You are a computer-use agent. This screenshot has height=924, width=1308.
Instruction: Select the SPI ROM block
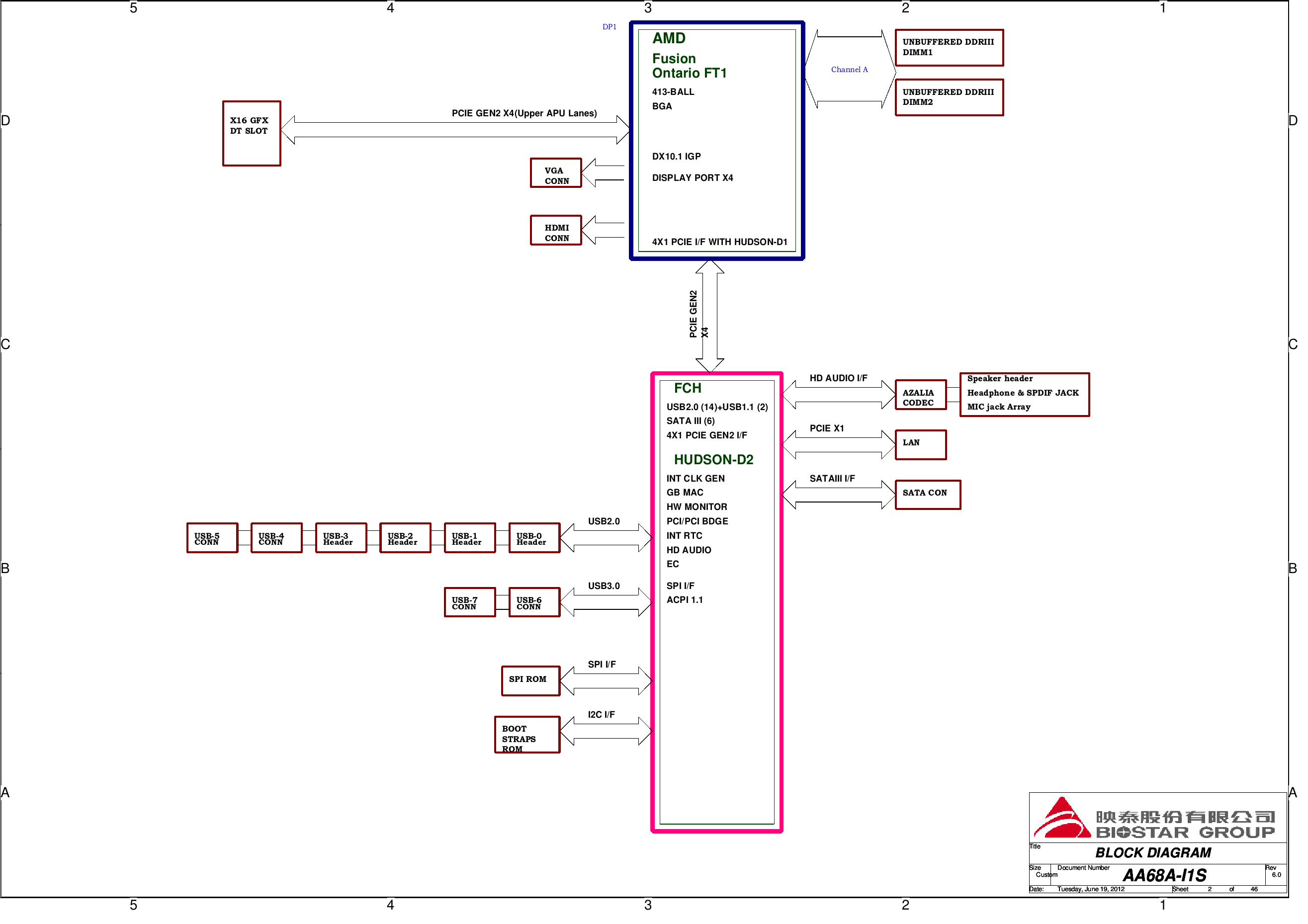click(530, 681)
